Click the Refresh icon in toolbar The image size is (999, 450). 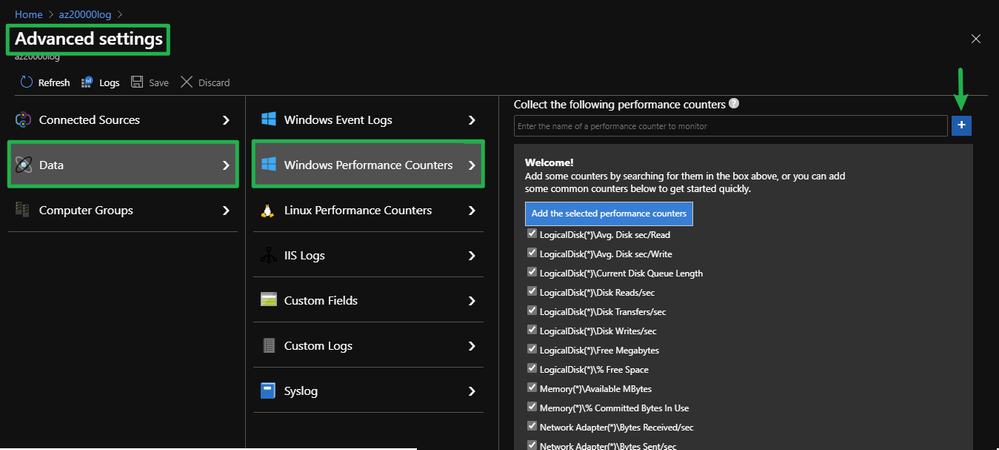[26, 82]
